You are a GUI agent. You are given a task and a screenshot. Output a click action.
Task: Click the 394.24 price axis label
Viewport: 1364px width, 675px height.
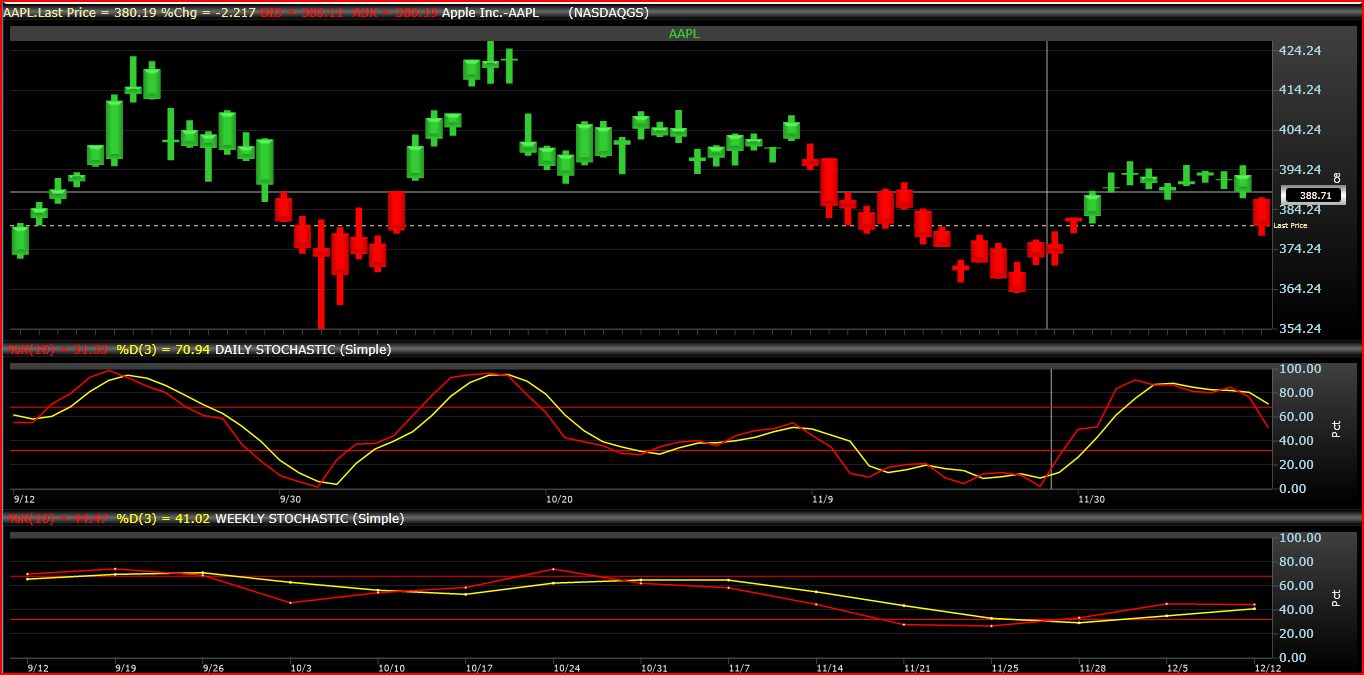[x=1300, y=170]
